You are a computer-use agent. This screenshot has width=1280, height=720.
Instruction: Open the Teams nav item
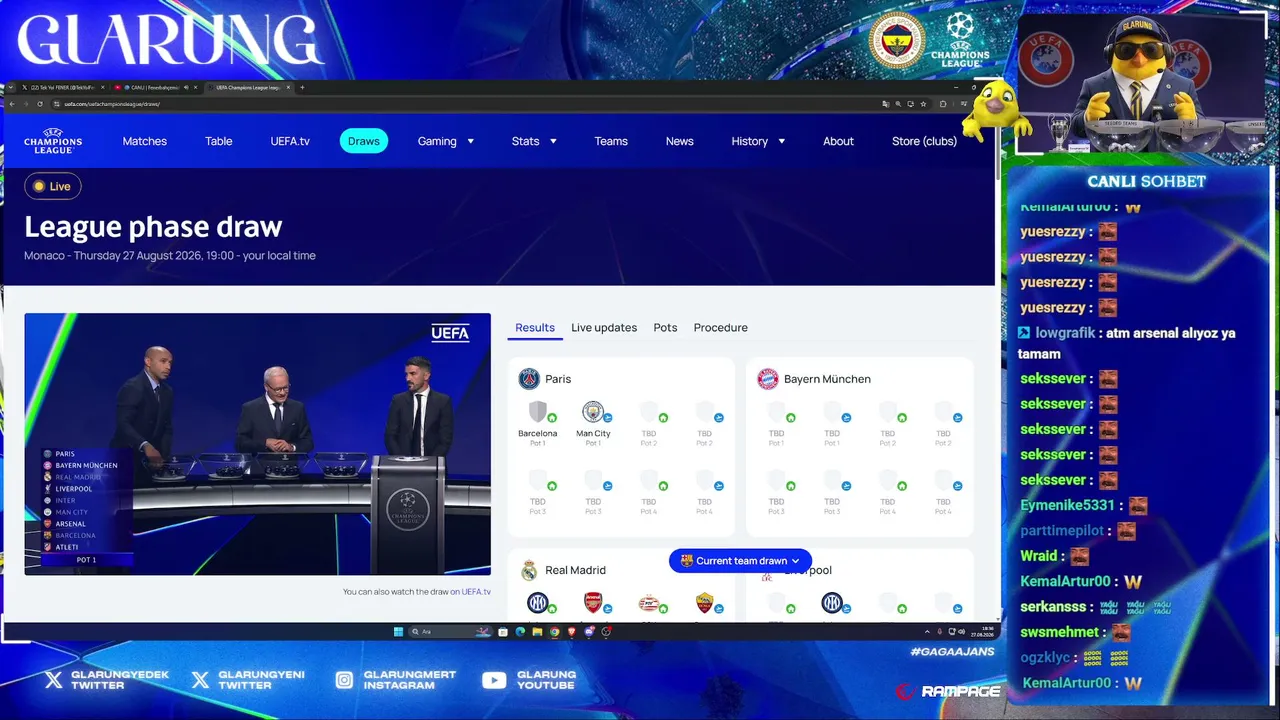click(611, 141)
